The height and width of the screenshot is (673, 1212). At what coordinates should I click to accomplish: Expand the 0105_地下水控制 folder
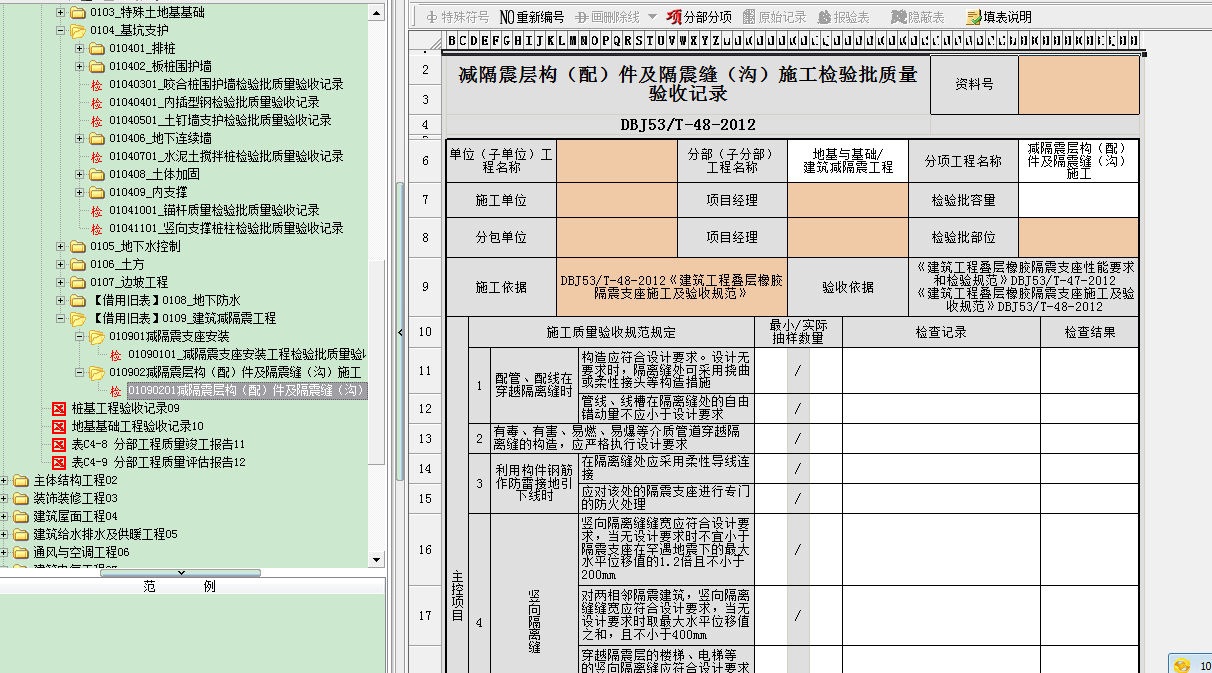[61, 246]
